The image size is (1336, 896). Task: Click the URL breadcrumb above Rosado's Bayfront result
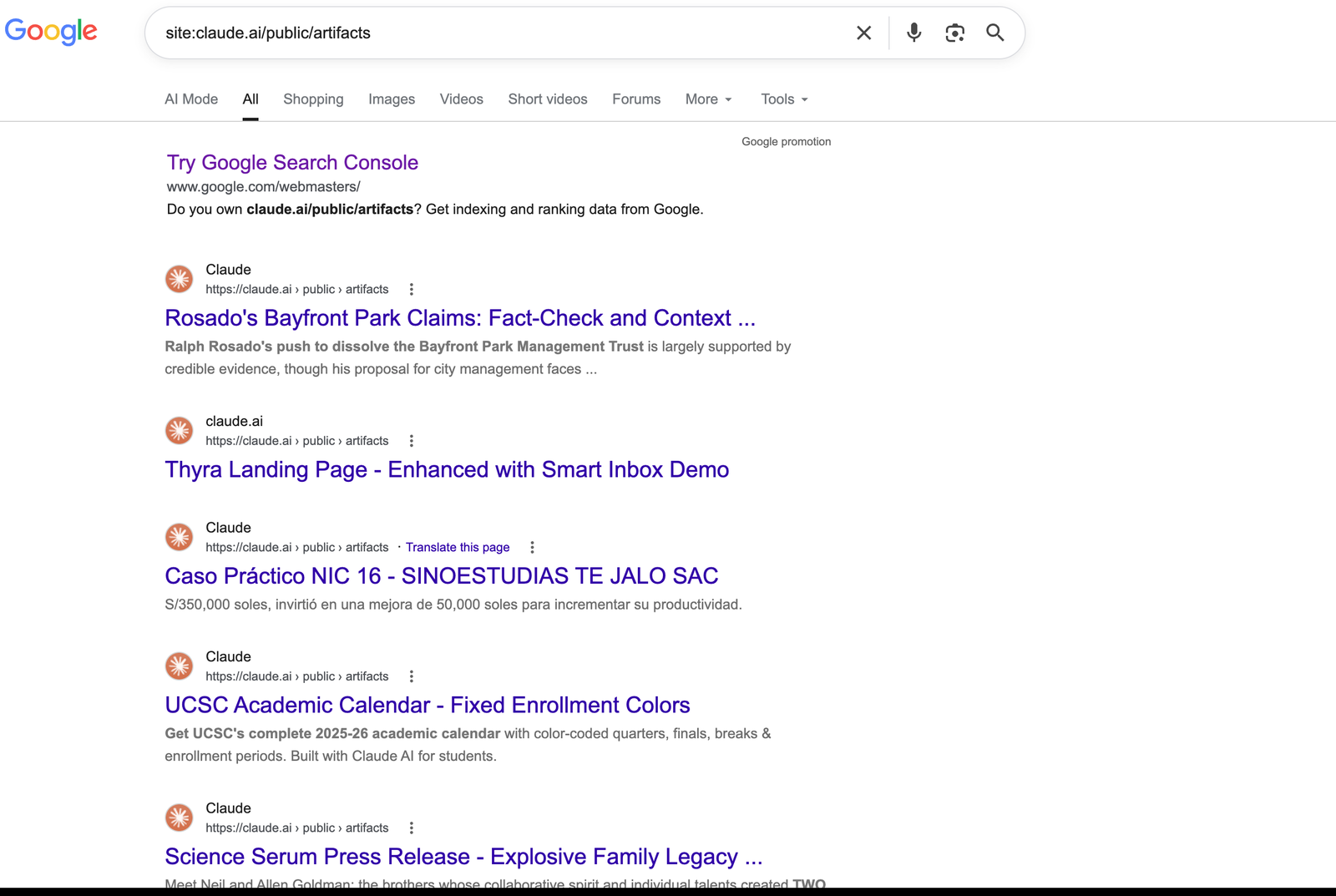click(297, 290)
